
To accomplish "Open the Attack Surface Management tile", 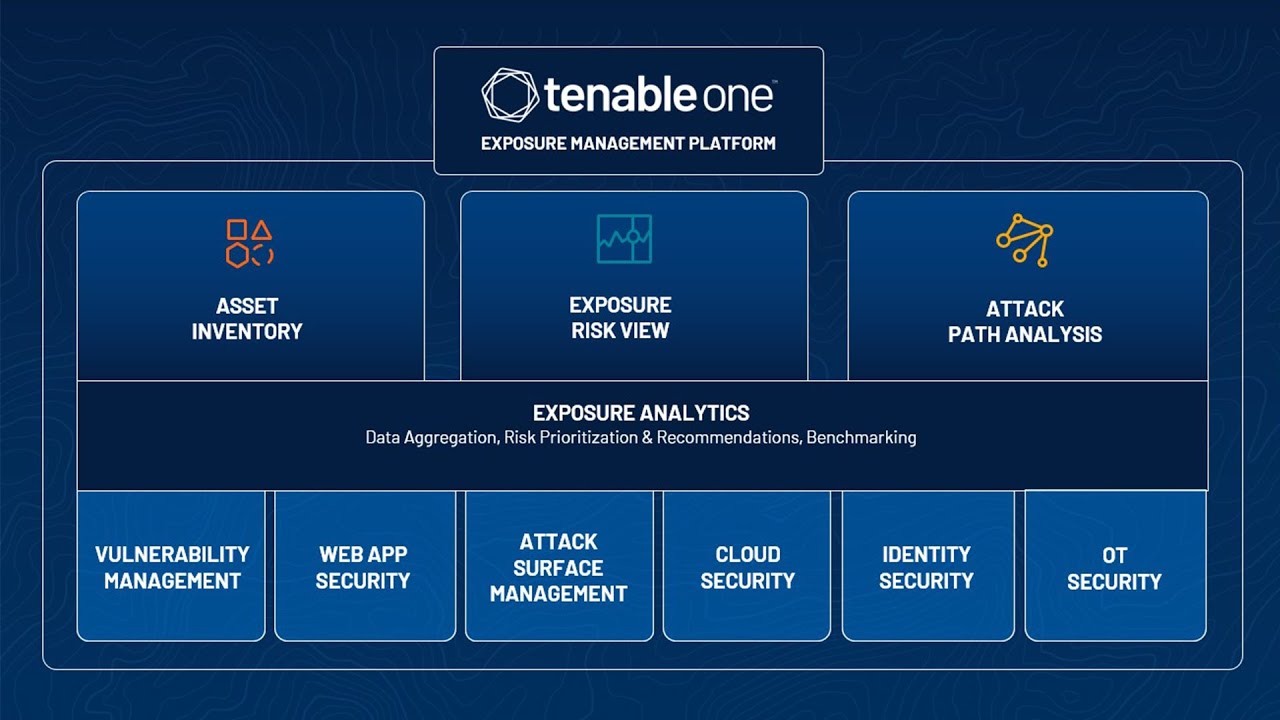I will coord(559,566).
